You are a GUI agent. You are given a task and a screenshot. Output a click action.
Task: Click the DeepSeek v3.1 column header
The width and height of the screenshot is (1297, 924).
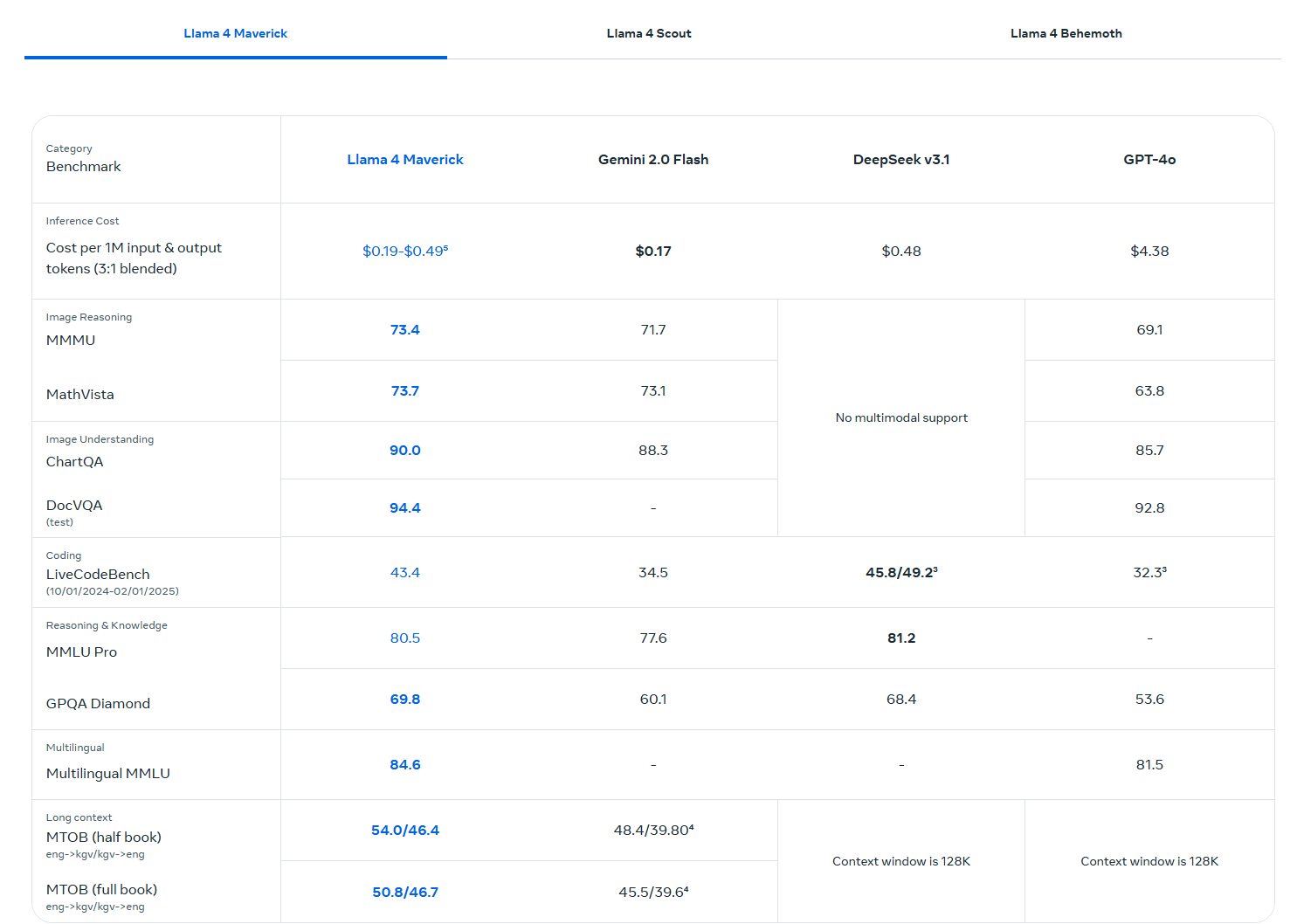(x=900, y=159)
